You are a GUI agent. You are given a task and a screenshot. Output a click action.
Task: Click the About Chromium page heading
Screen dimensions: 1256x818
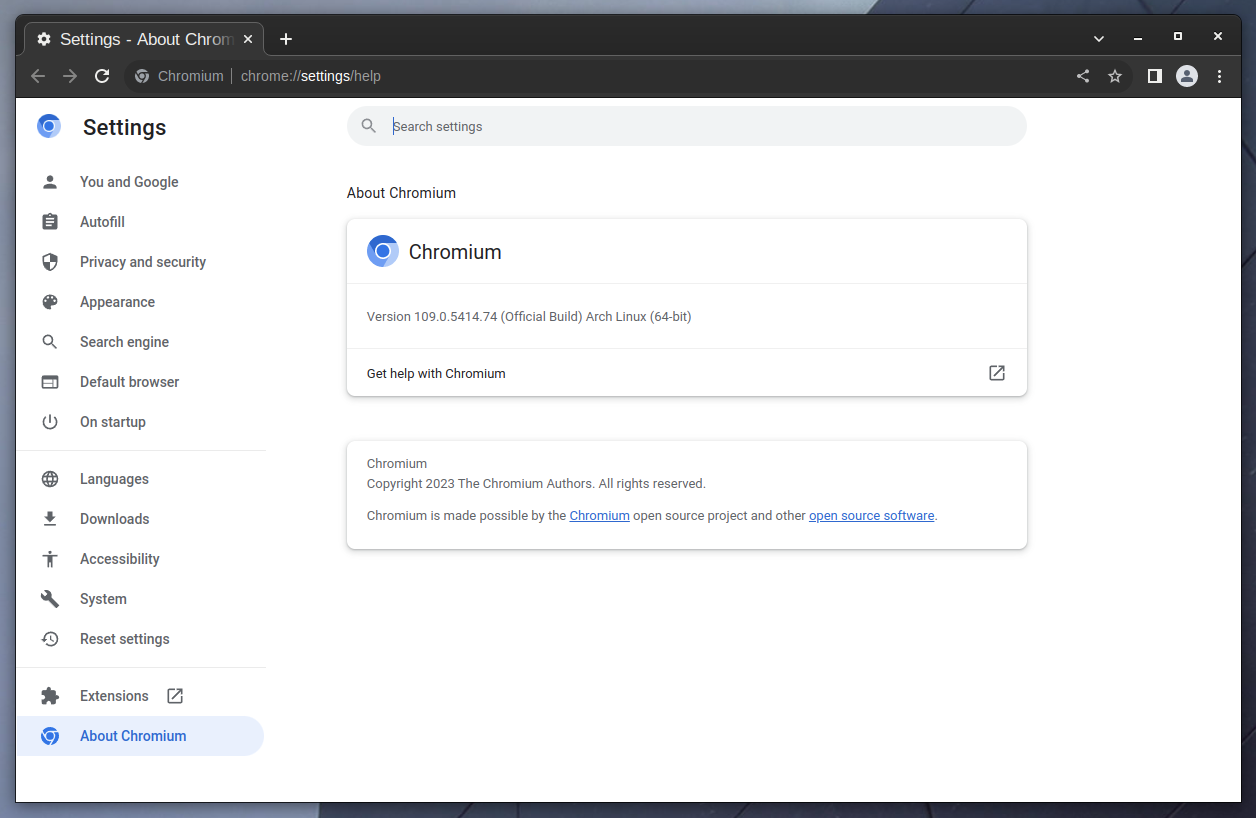click(x=401, y=193)
